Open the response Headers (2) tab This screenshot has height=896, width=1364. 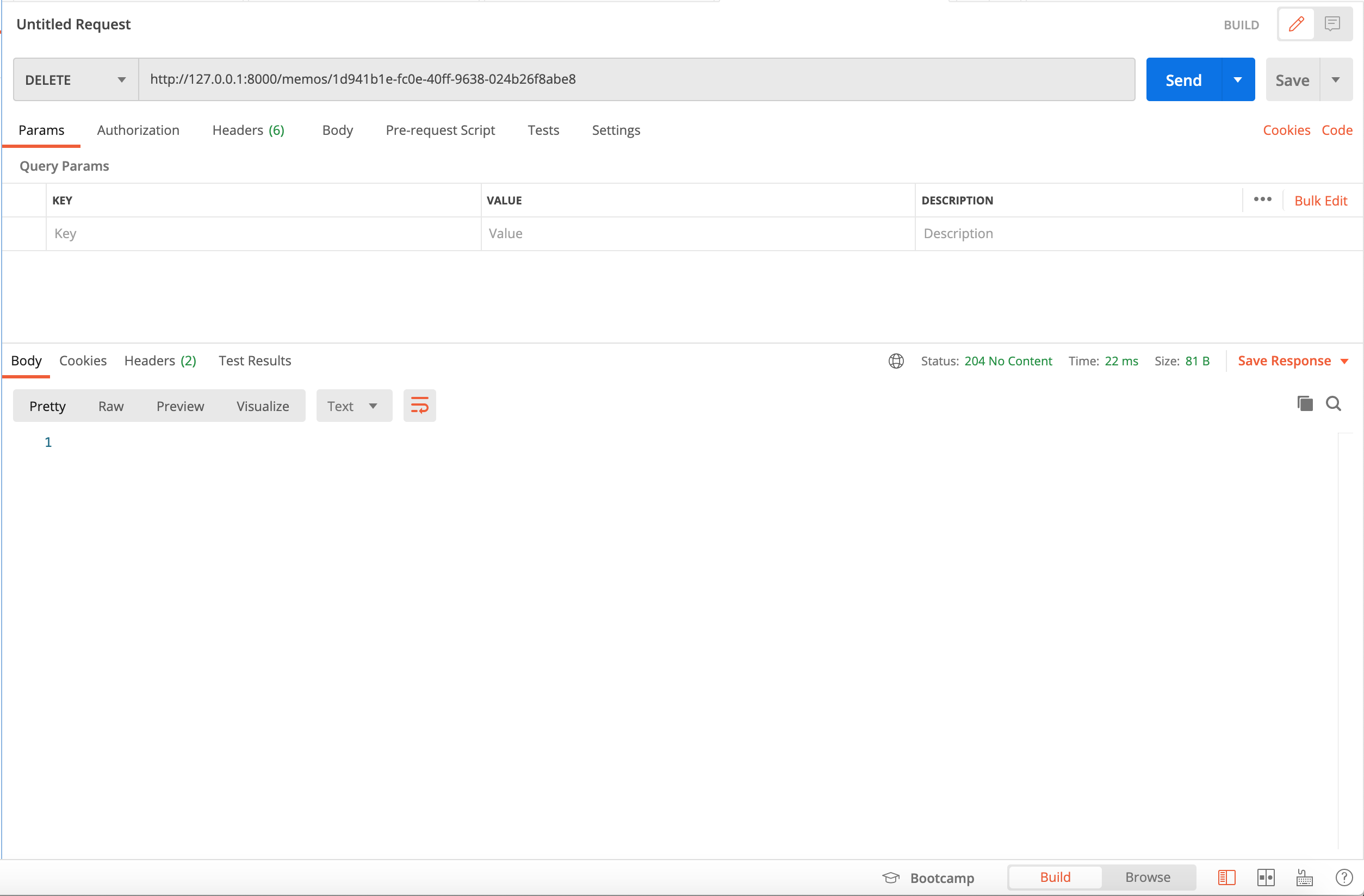(x=160, y=361)
